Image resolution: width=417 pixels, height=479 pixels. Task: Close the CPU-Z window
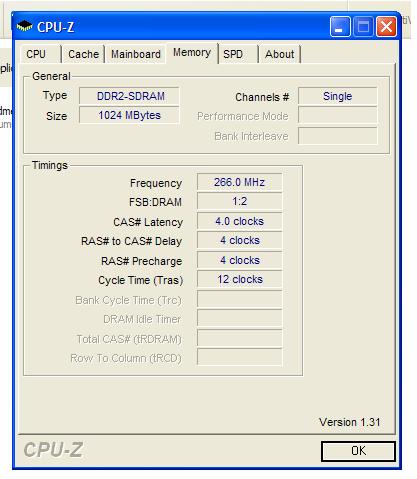(x=386, y=26)
